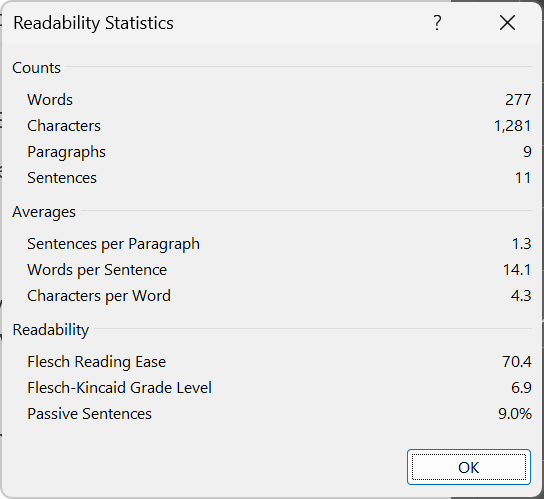
Task: Select the Words count value 277
Action: tap(518, 100)
